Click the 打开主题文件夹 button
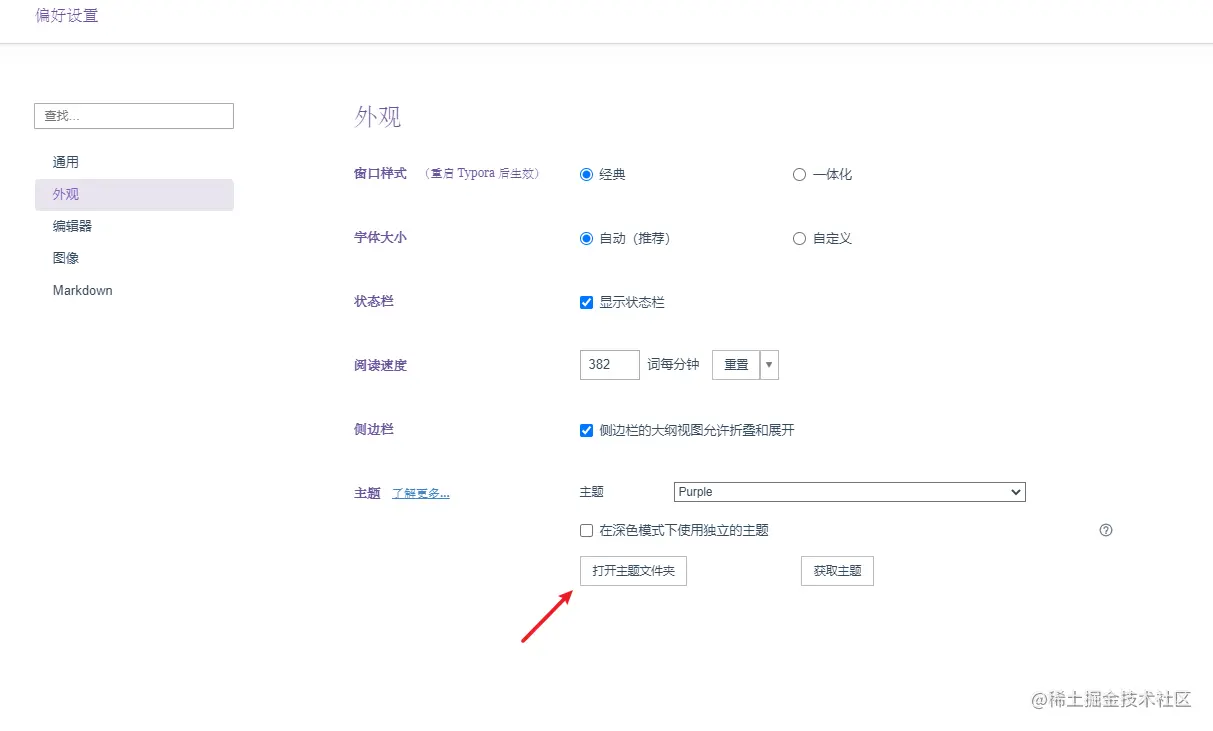This screenshot has height=731, width=1213. pyautogui.click(x=633, y=571)
